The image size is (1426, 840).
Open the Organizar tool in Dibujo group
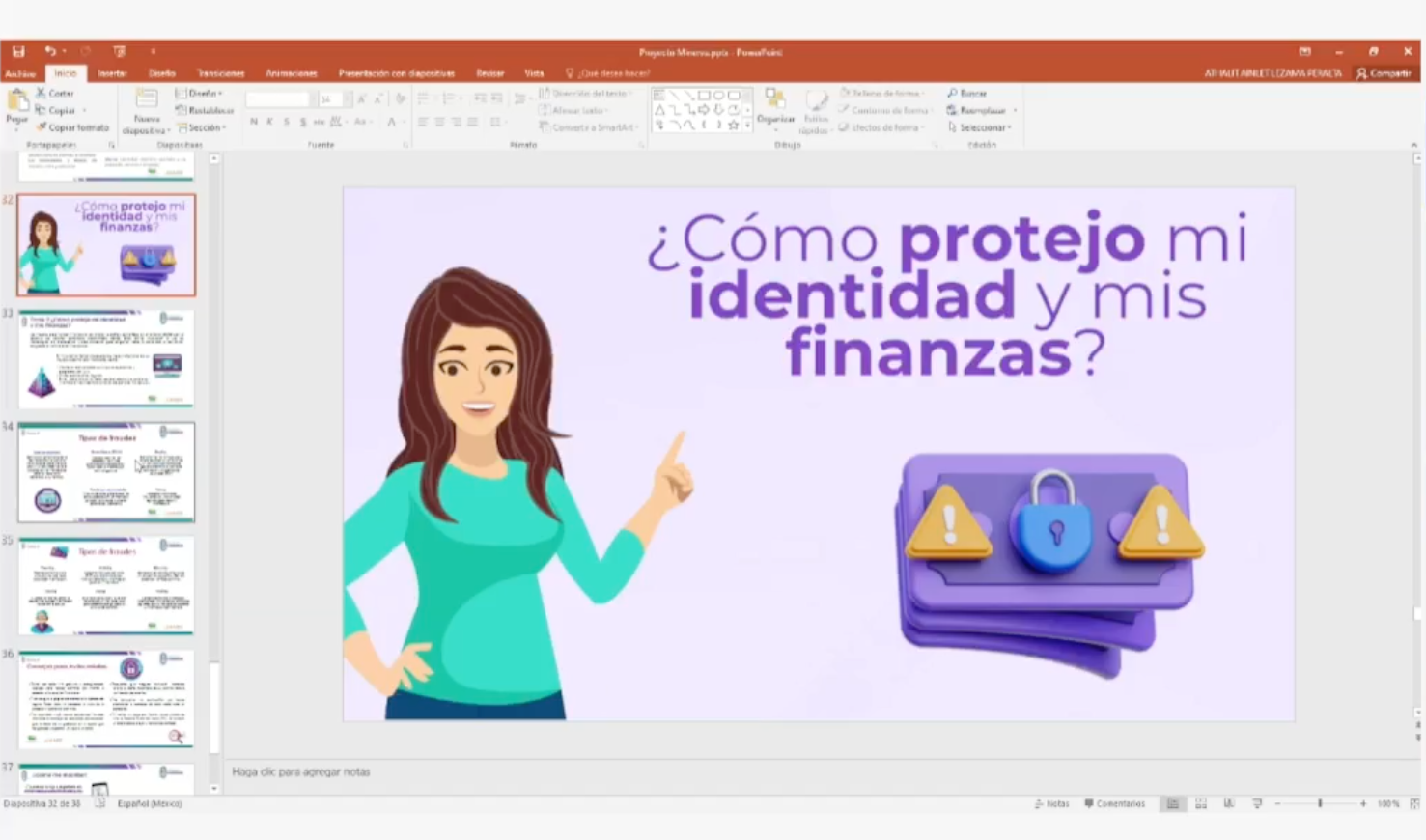click(775, 106)
